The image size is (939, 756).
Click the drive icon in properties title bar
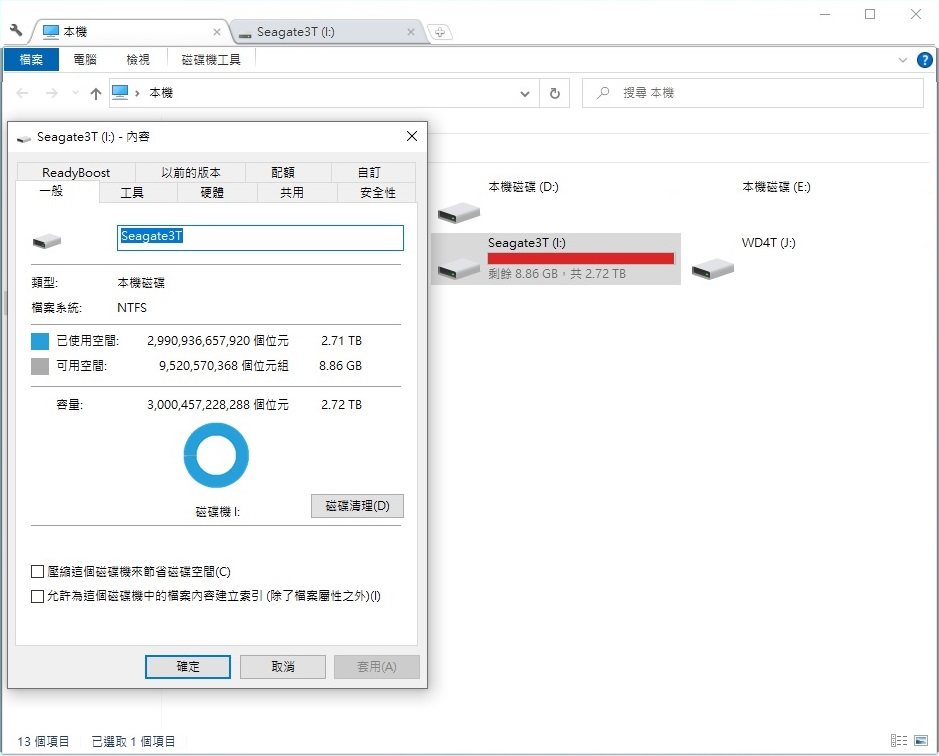pos(24,138)
